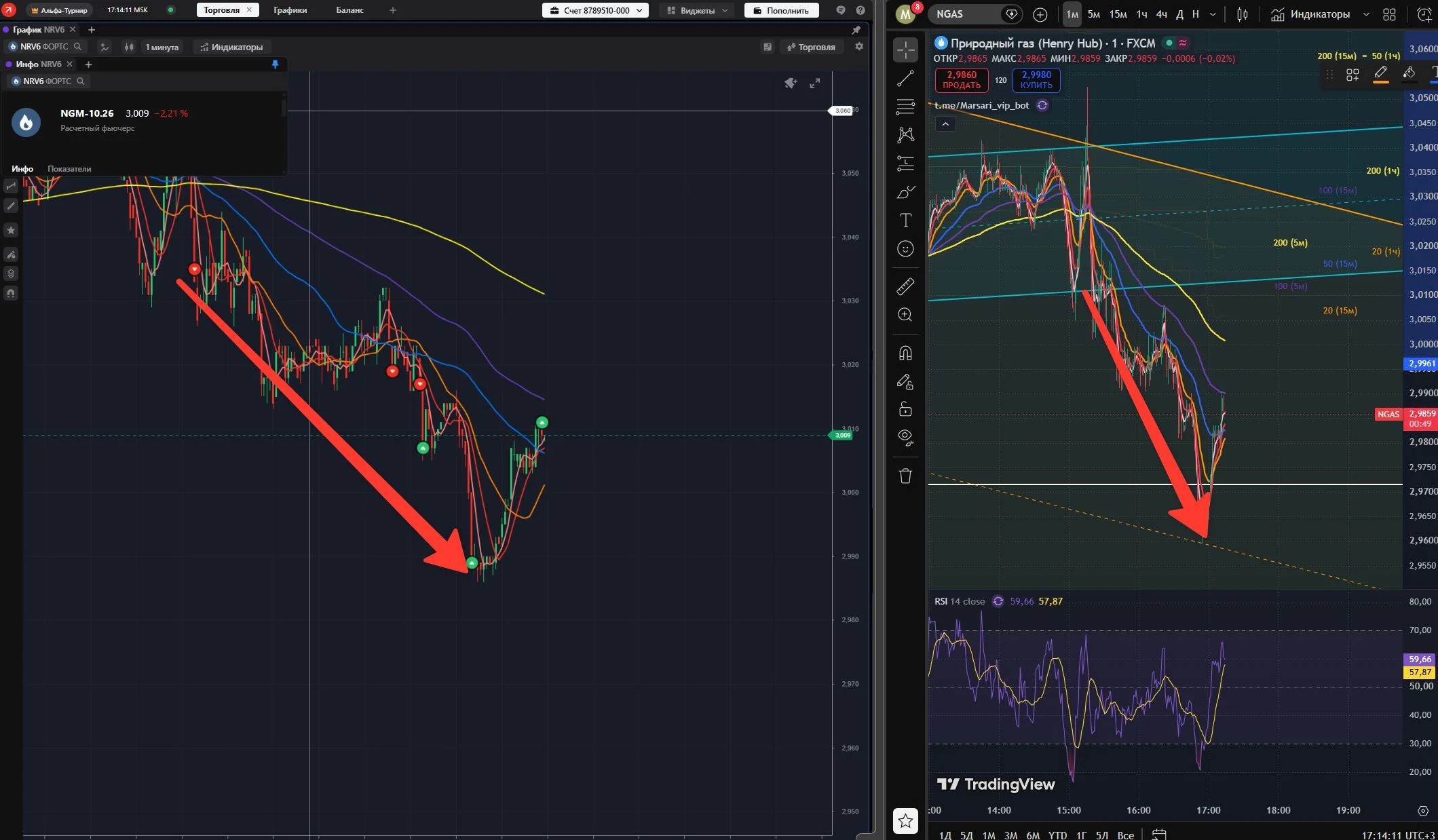Viewport: 1438px width, 840px height.
Task: Open the emoji and stickers tool
Action: [x=905, y=249]
